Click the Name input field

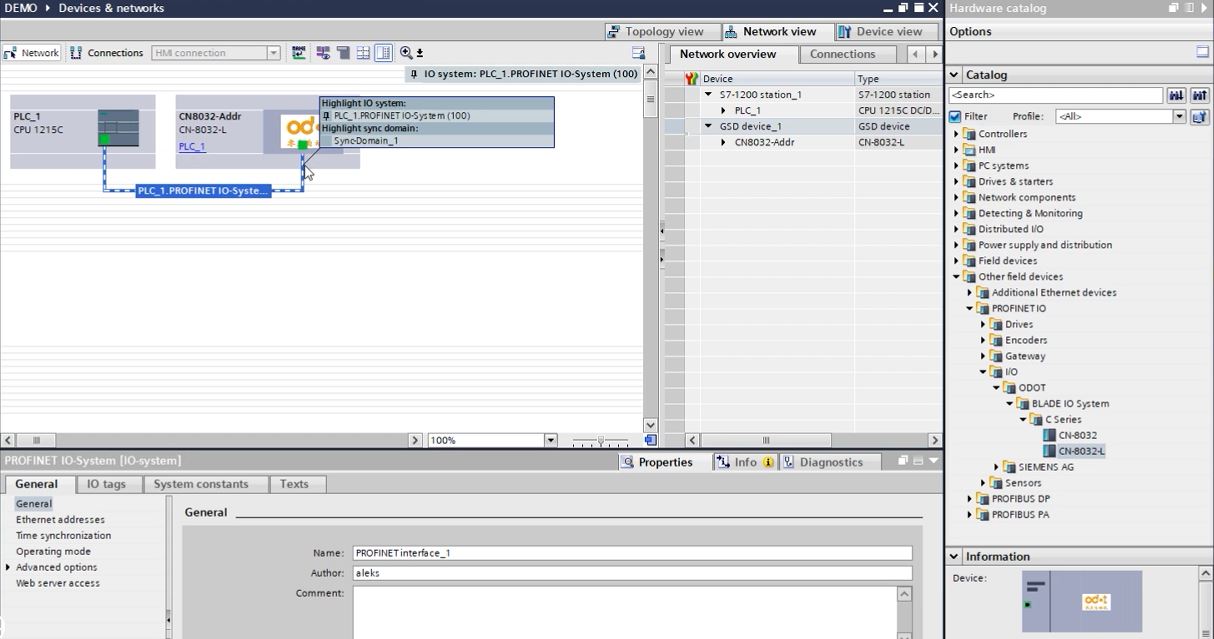coord(632,553)
